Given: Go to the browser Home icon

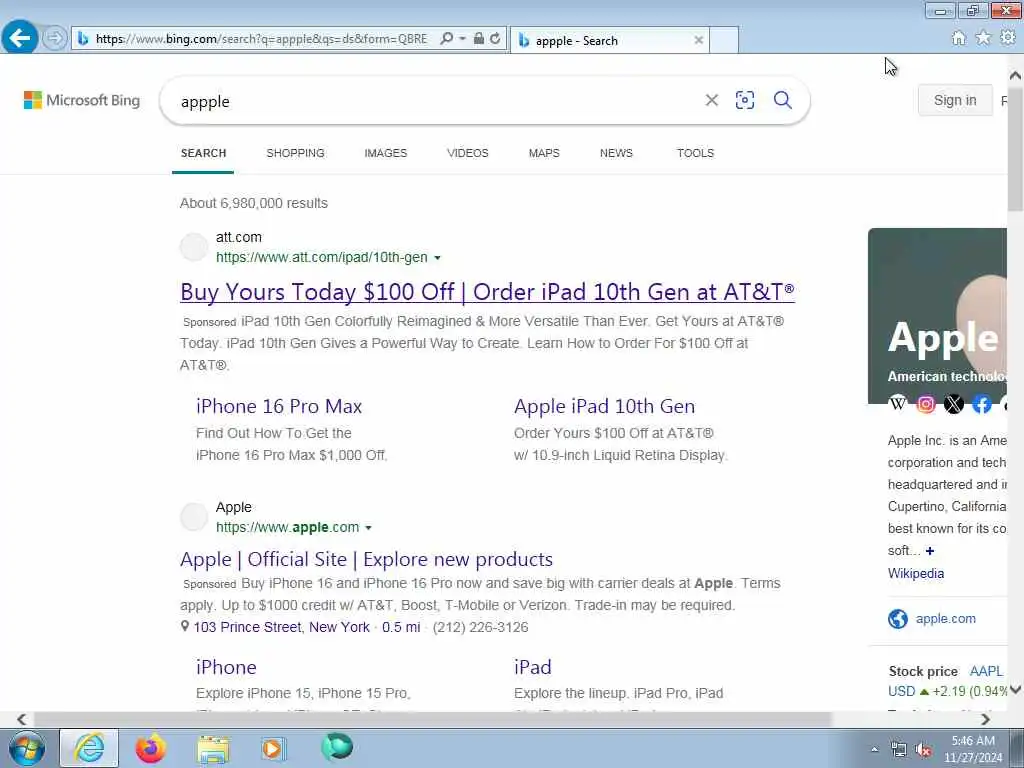Looking at the screenshot, I should (x=958, y=38).
